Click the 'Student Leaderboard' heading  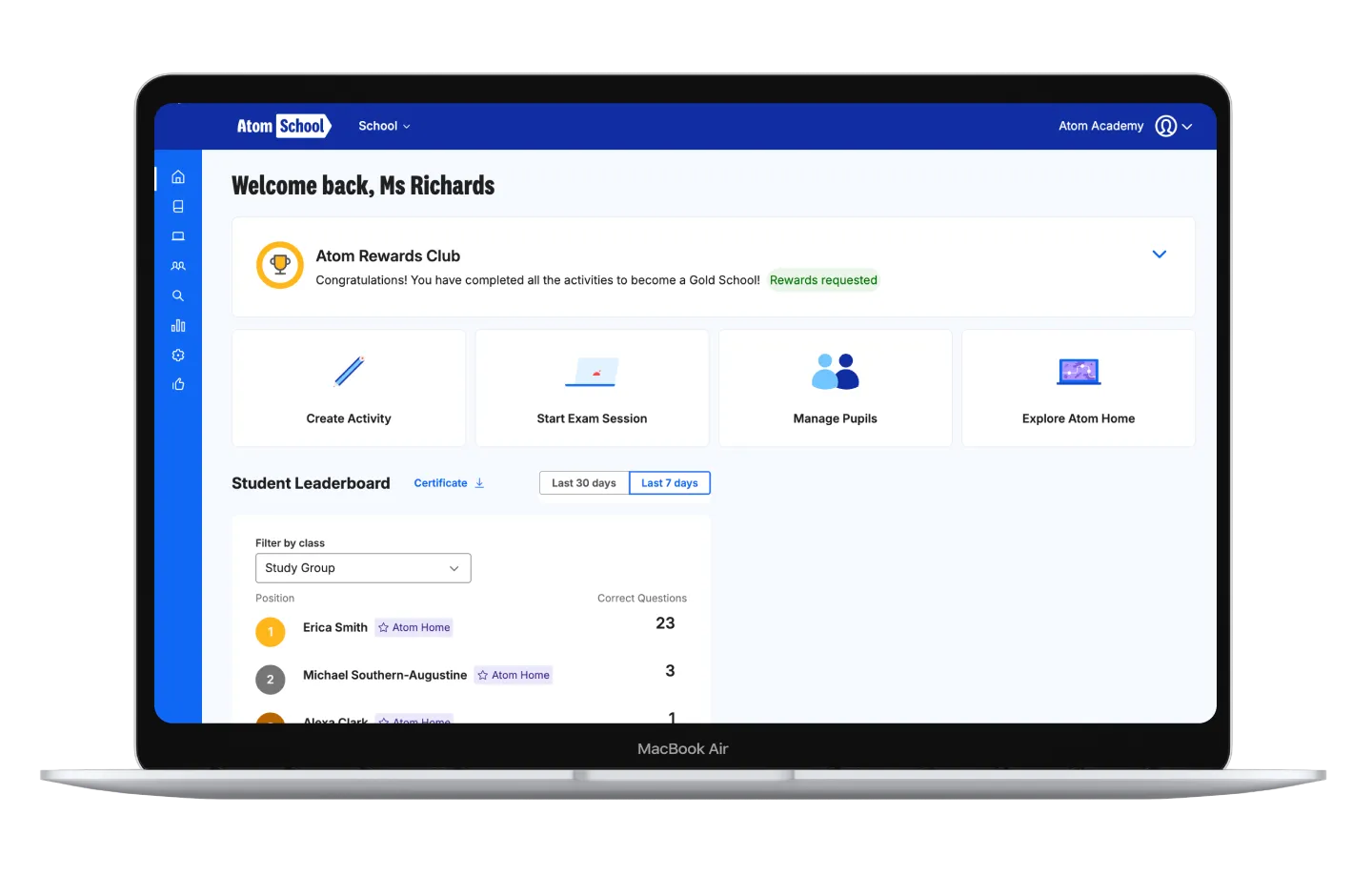tap(311, 483)
